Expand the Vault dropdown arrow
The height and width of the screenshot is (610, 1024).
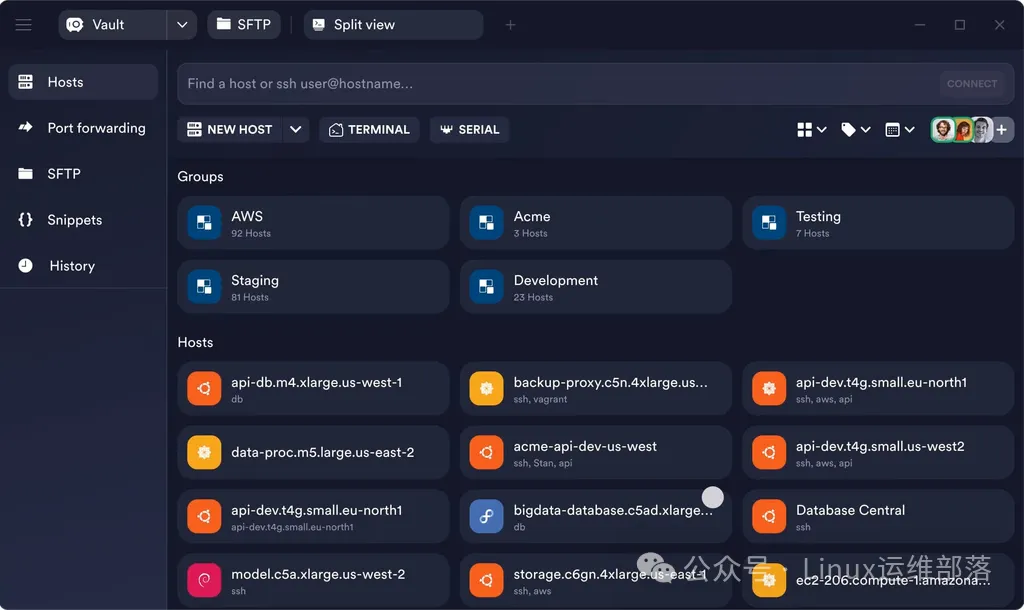tap(182, 25)
